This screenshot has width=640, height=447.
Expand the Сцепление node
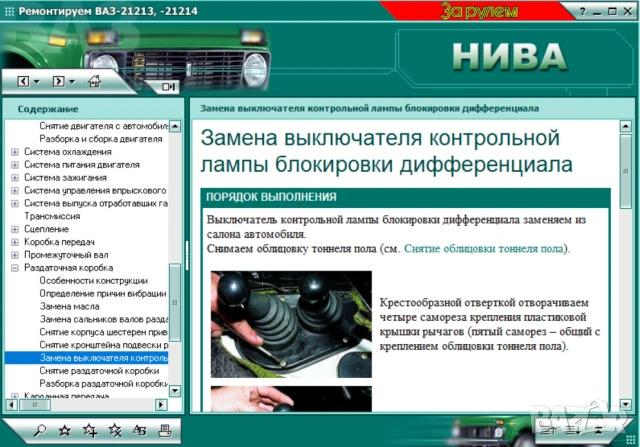tap(15, 229)
